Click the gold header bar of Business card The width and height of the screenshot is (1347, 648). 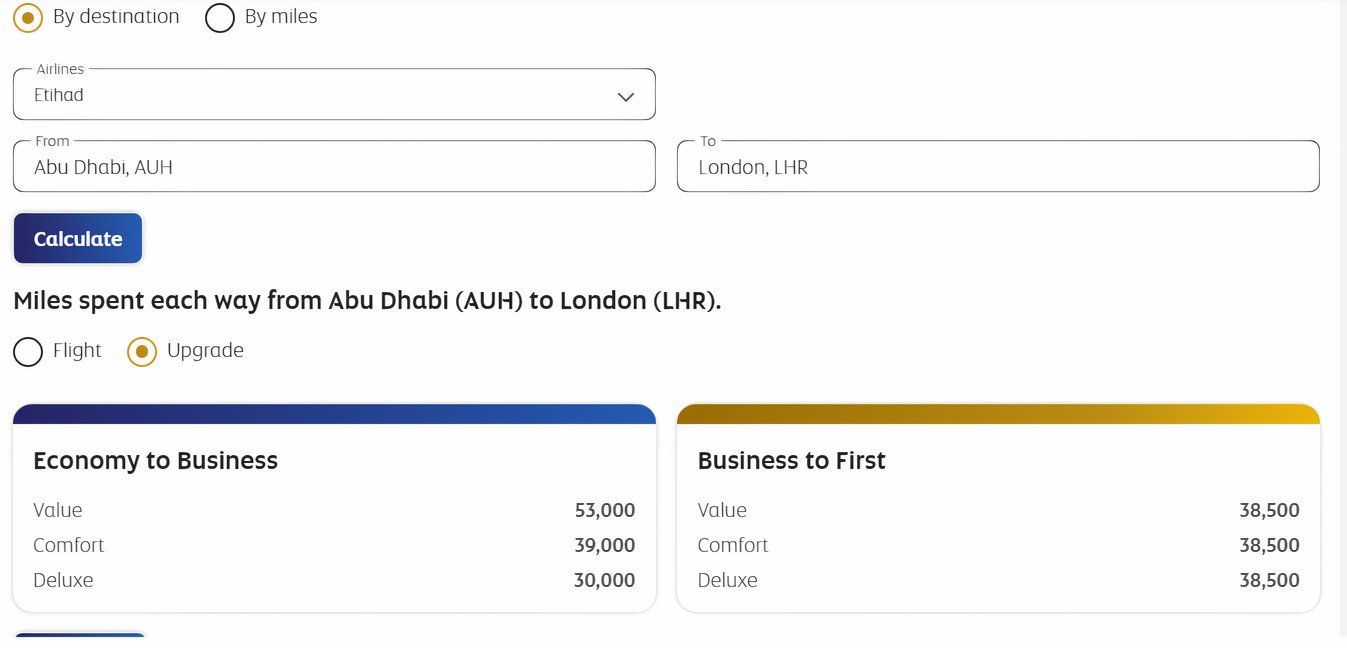(998, 414)
